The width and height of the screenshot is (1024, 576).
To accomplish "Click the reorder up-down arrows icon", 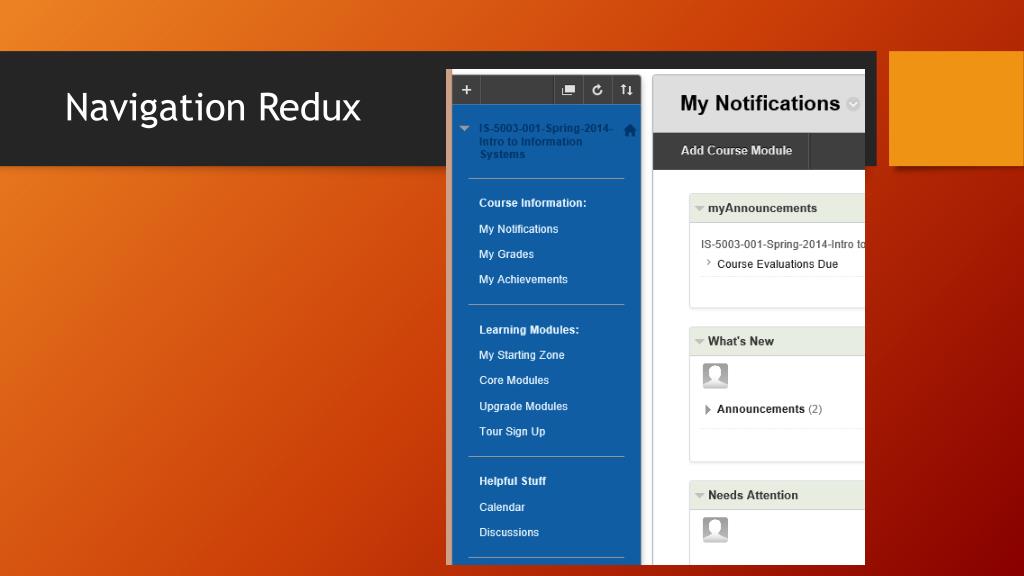I will point(626,90).
